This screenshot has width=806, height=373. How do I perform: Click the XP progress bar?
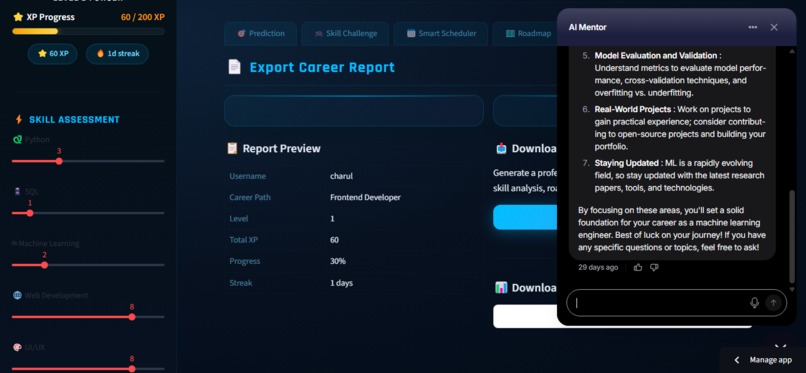tap(88, 31)
